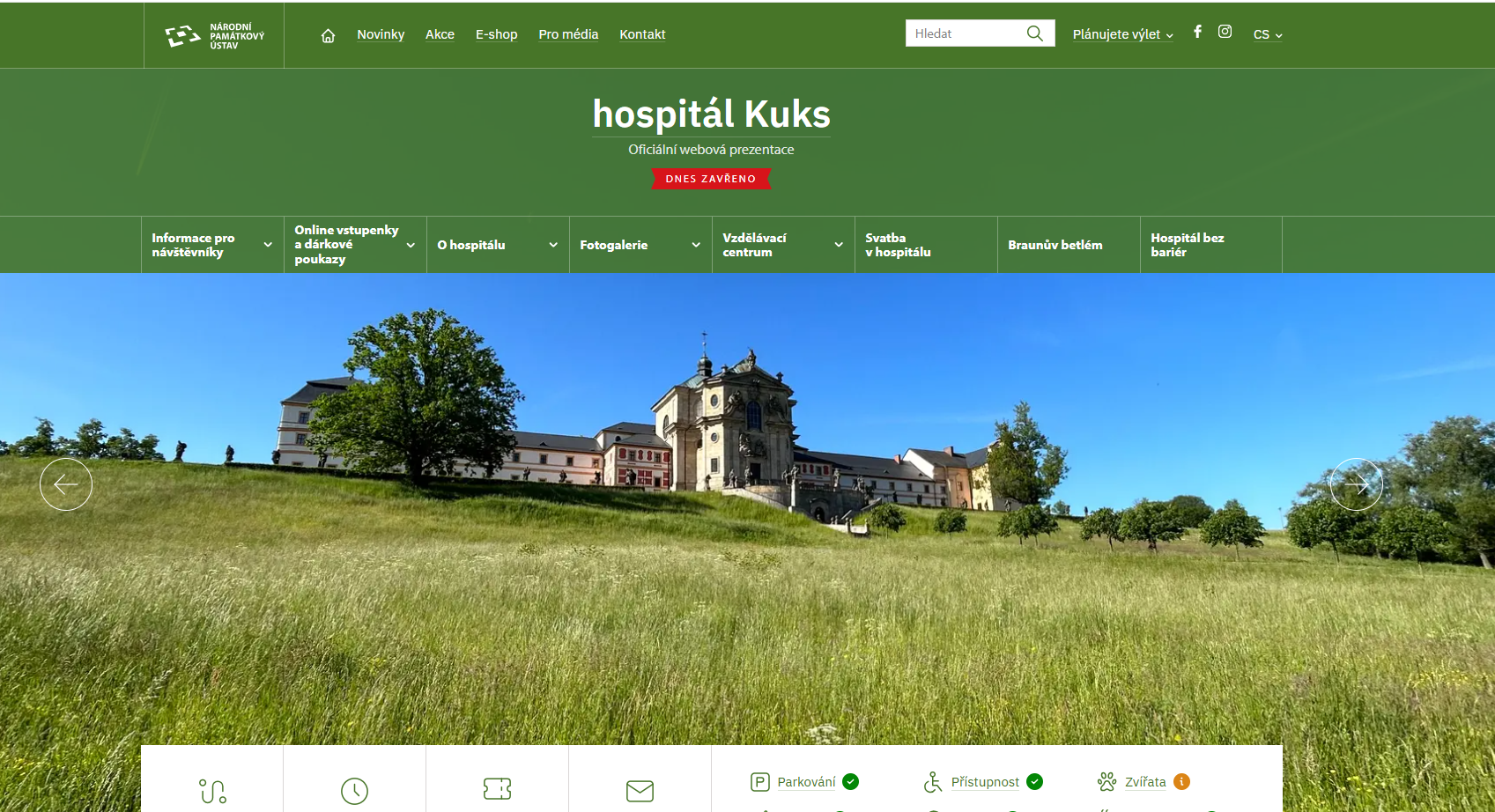The image size is (1495, 812).
Task: Click the parking P icon
Action: coord(760,782)
